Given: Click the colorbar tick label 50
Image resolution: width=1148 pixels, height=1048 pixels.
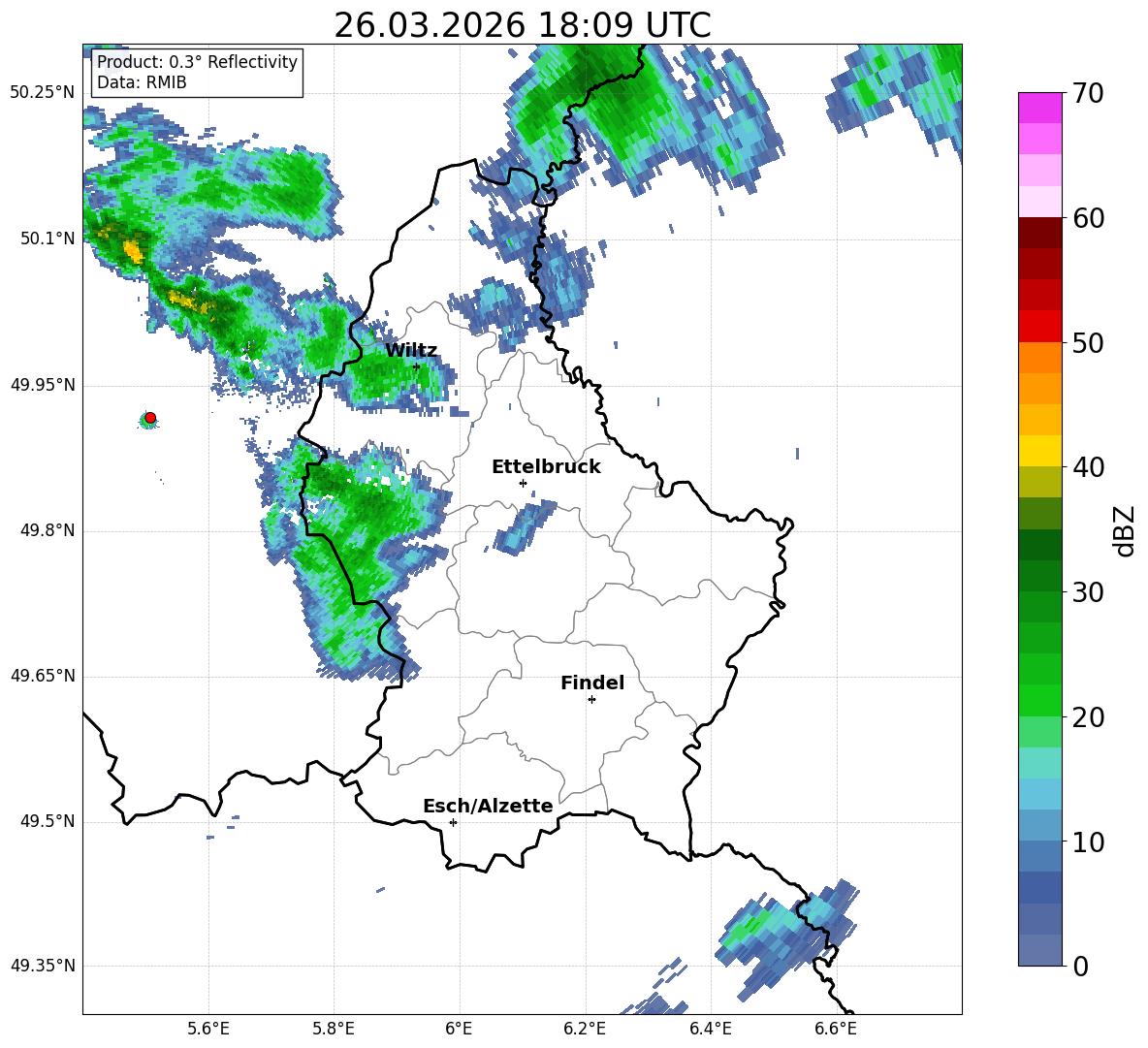Looking at the screenshot, I should [x=1088, y=343].
